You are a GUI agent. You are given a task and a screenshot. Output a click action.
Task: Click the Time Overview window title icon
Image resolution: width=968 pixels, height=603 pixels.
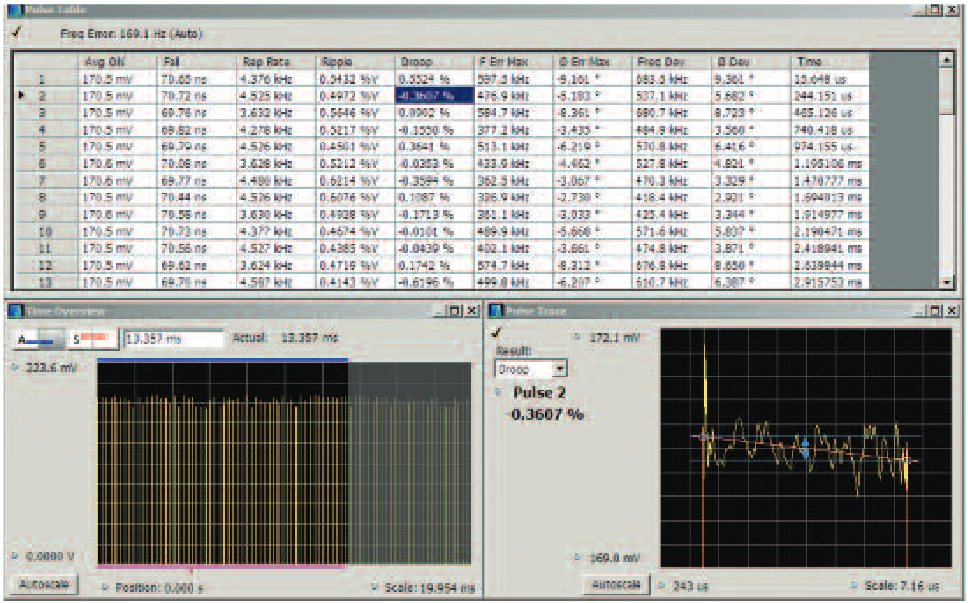[12, 311]
